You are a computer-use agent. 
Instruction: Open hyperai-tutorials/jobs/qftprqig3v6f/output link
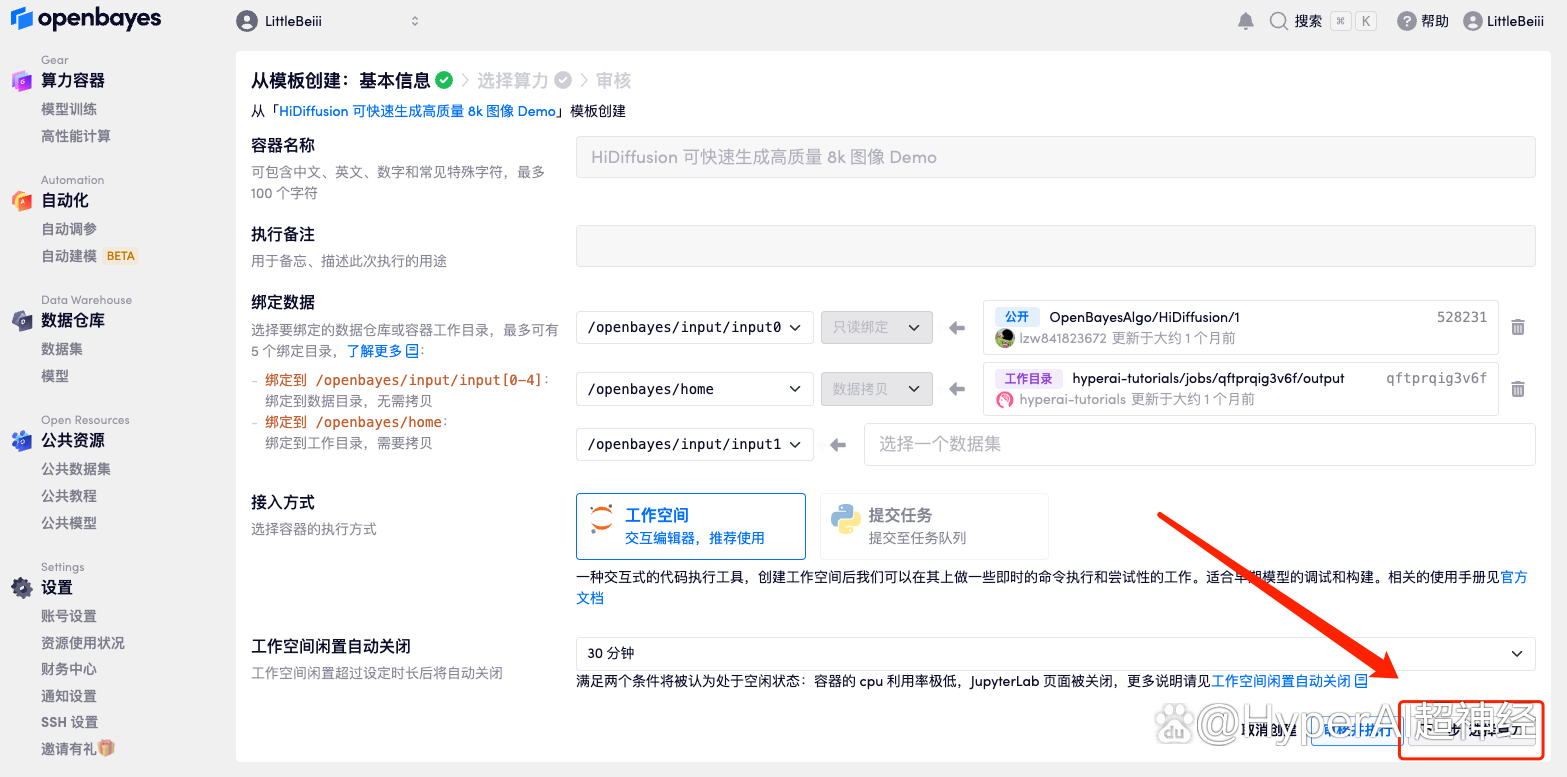tap(1208, 378)
